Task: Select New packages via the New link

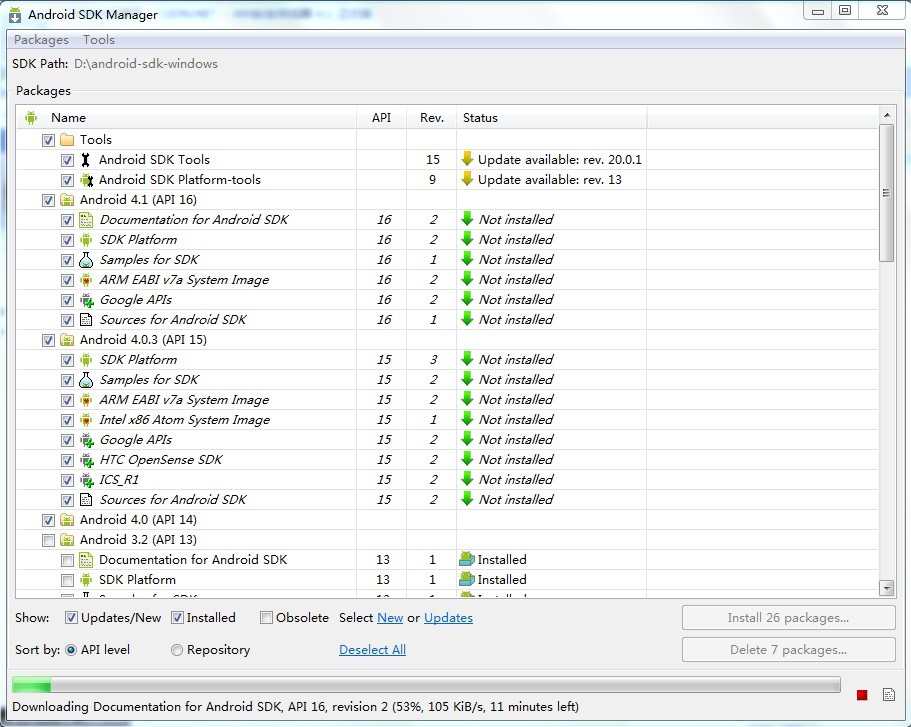Action: point(390,618)
